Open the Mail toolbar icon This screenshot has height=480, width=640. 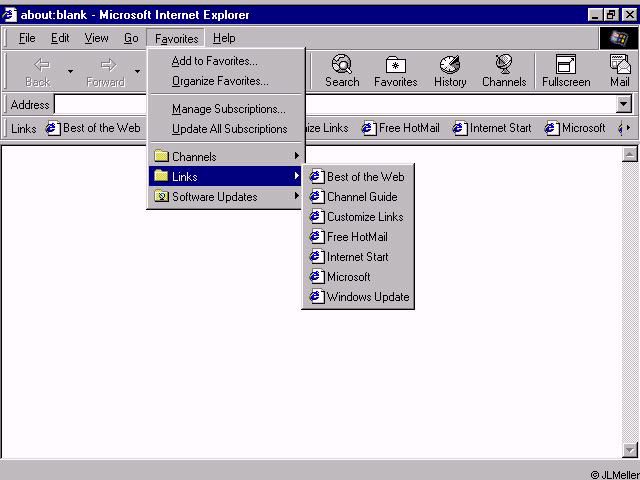click(x=620, y=64)
